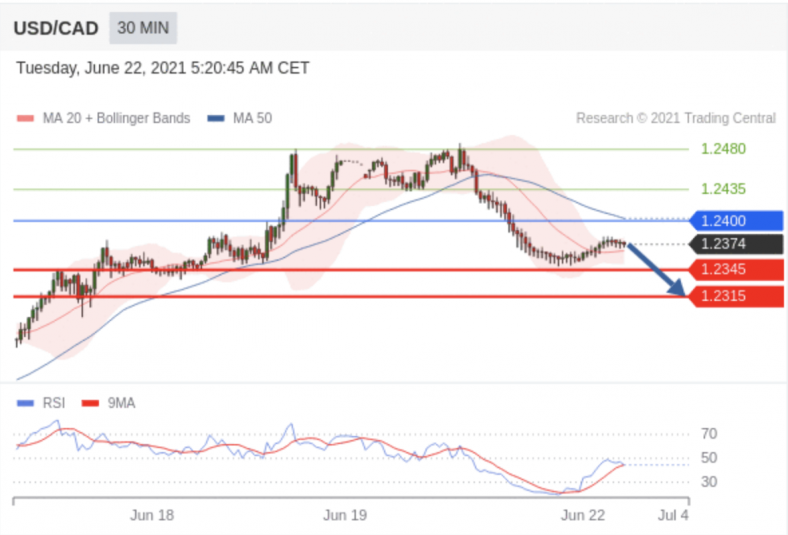Click the "MA 50" legend label

(252, 119)
